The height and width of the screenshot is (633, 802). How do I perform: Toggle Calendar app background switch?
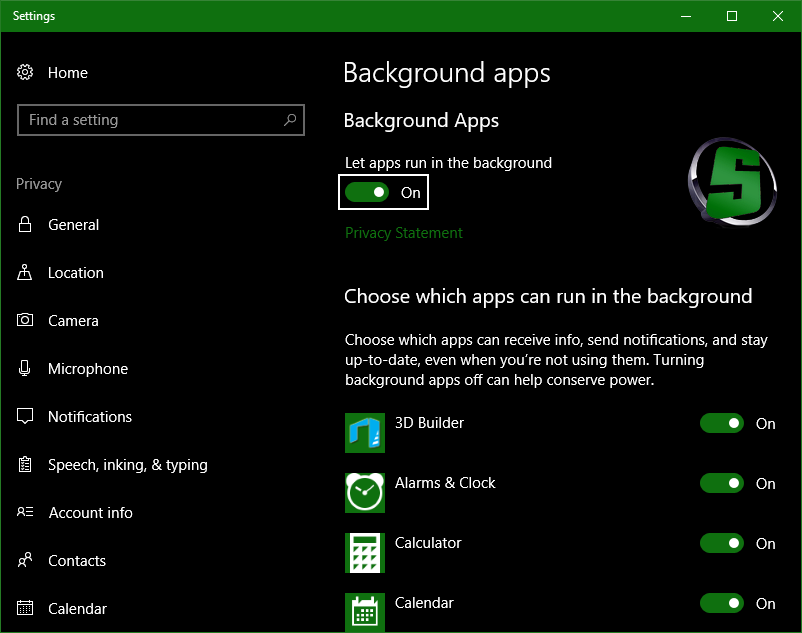coord(722,603)
